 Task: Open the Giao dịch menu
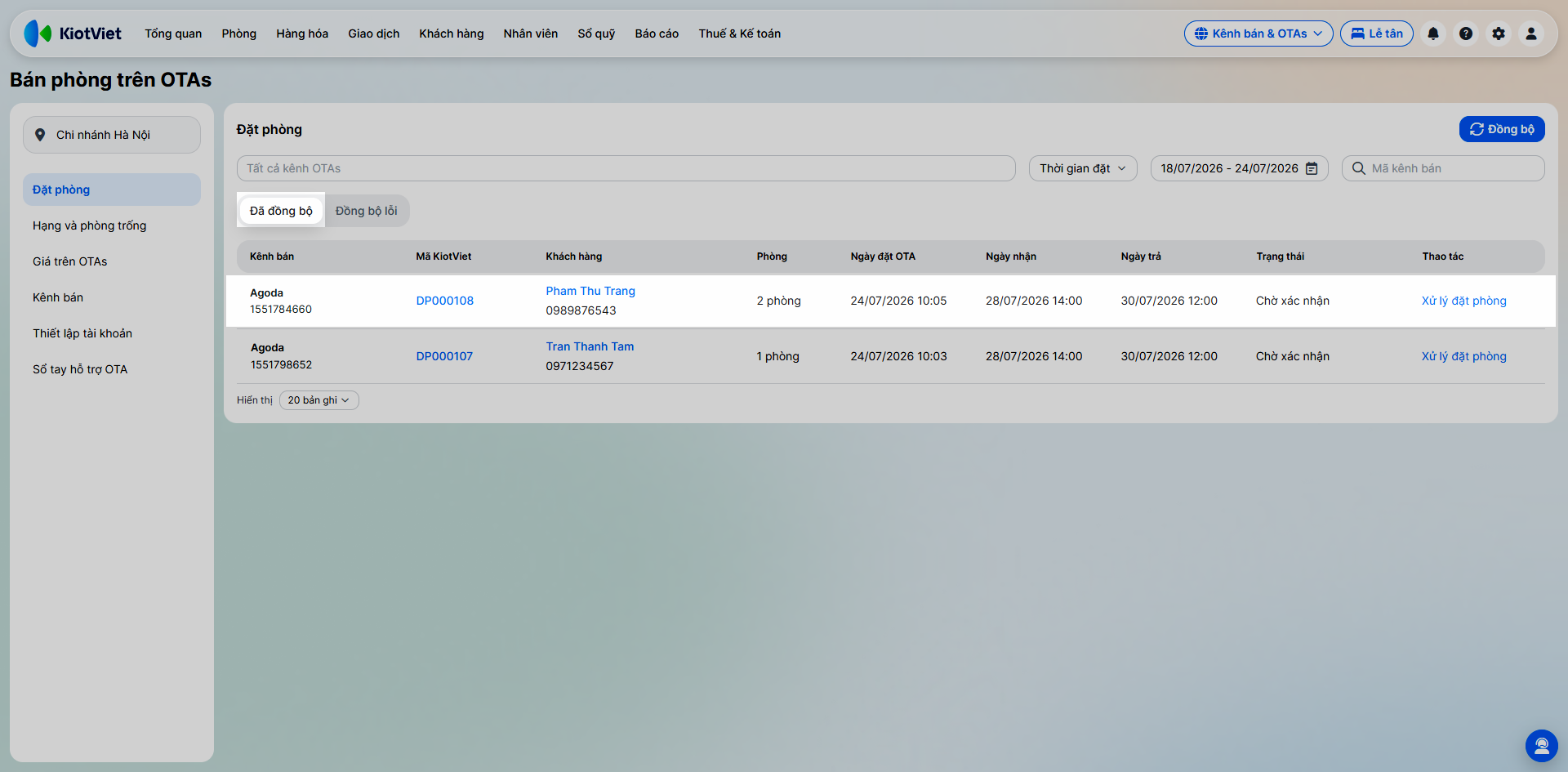[374, 33]
